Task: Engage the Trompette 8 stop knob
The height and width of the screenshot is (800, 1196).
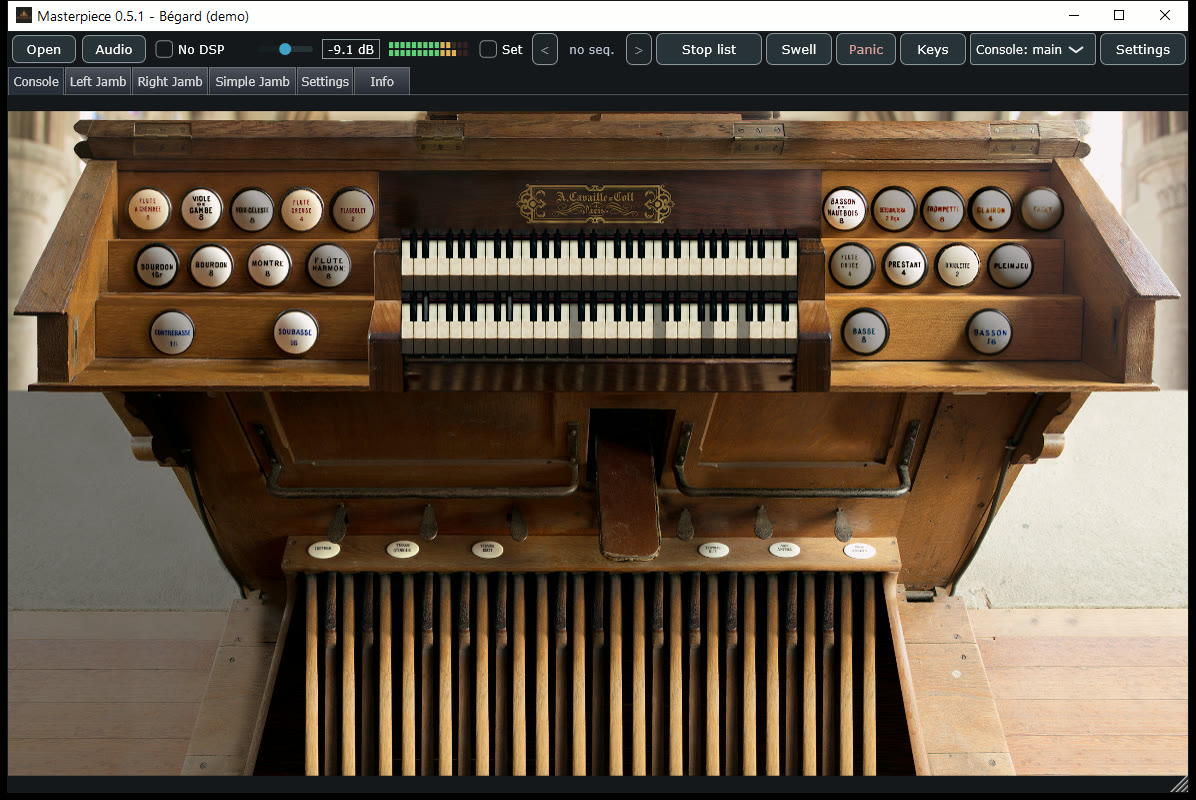Action: click(x=943, y=209)
